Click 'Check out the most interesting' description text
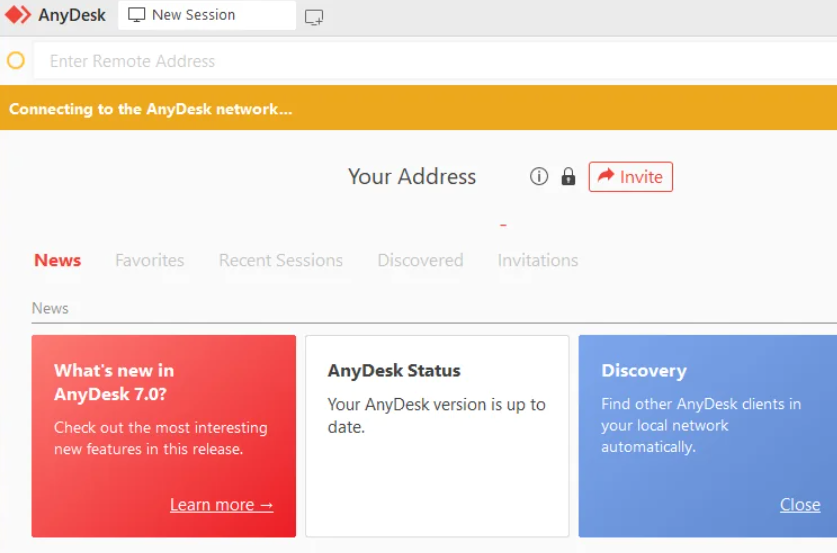Image resolution: width=837 pixels, height=553 pixels. tap(161, 438)
